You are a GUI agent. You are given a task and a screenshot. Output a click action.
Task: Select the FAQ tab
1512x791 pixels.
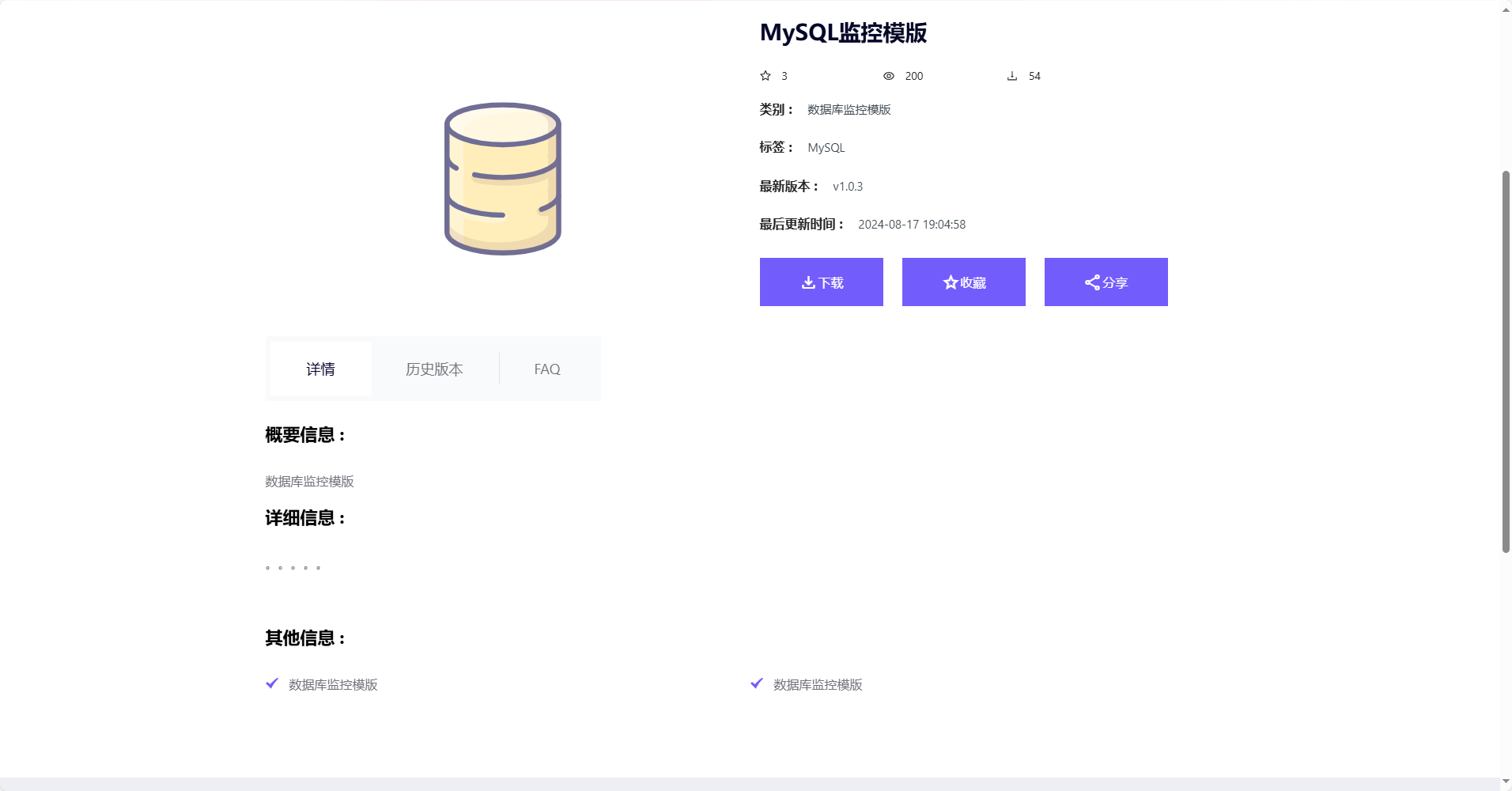(x=547, y=369)
